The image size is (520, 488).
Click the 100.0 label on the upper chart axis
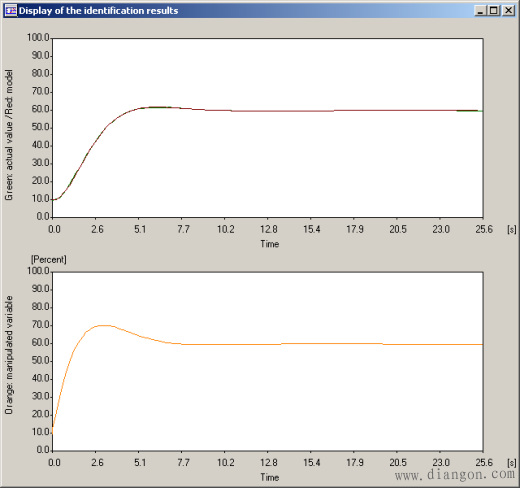pyautogui.click(x=38, y=37)
